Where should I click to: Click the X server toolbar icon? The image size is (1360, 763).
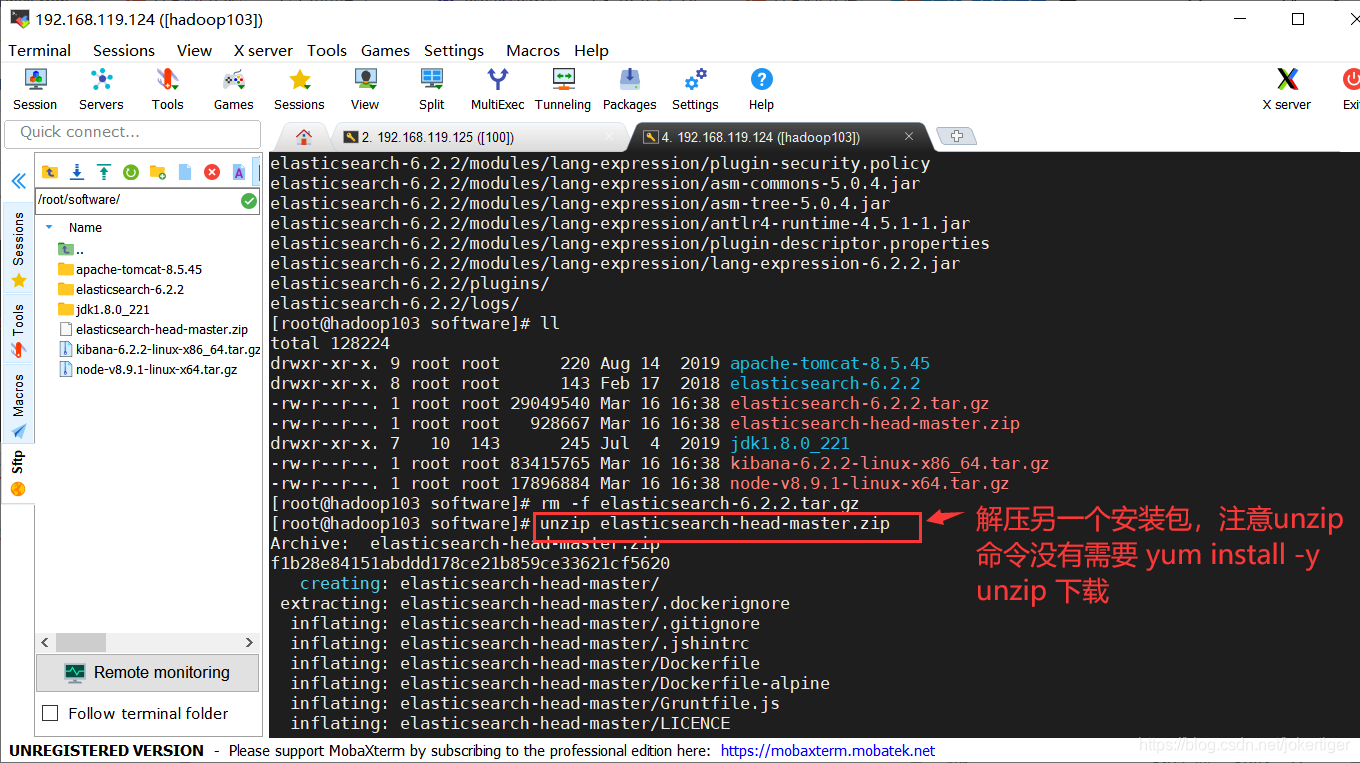click(1287, 89)
